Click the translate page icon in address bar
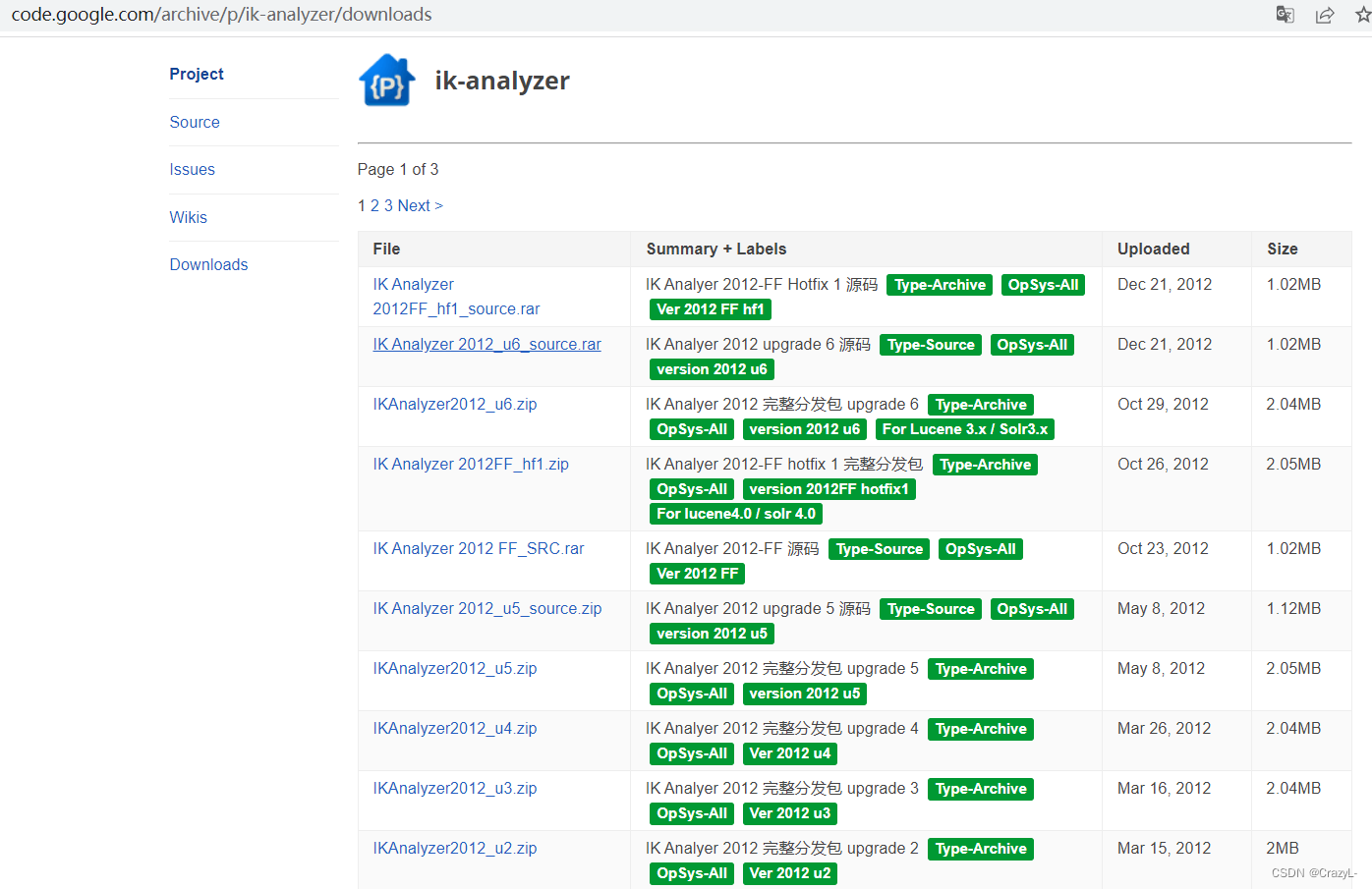 tap(1285, 15)
